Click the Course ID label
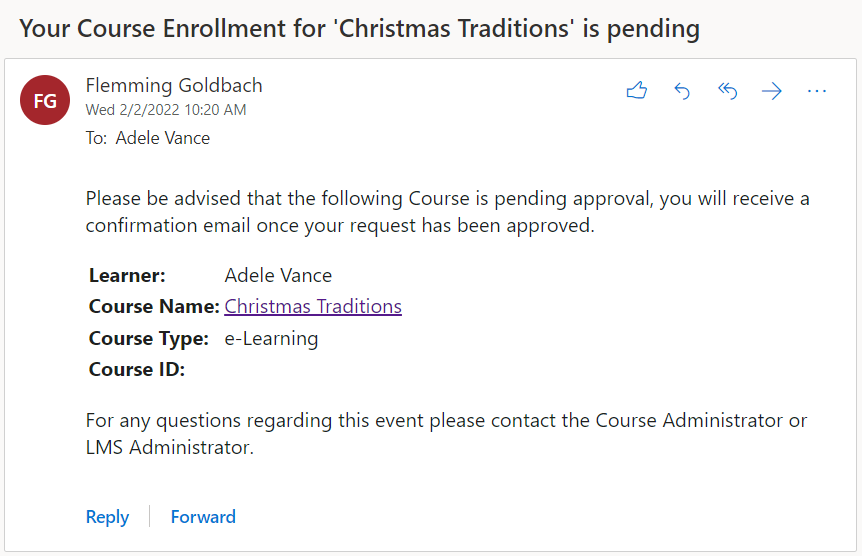 [137, 370]
